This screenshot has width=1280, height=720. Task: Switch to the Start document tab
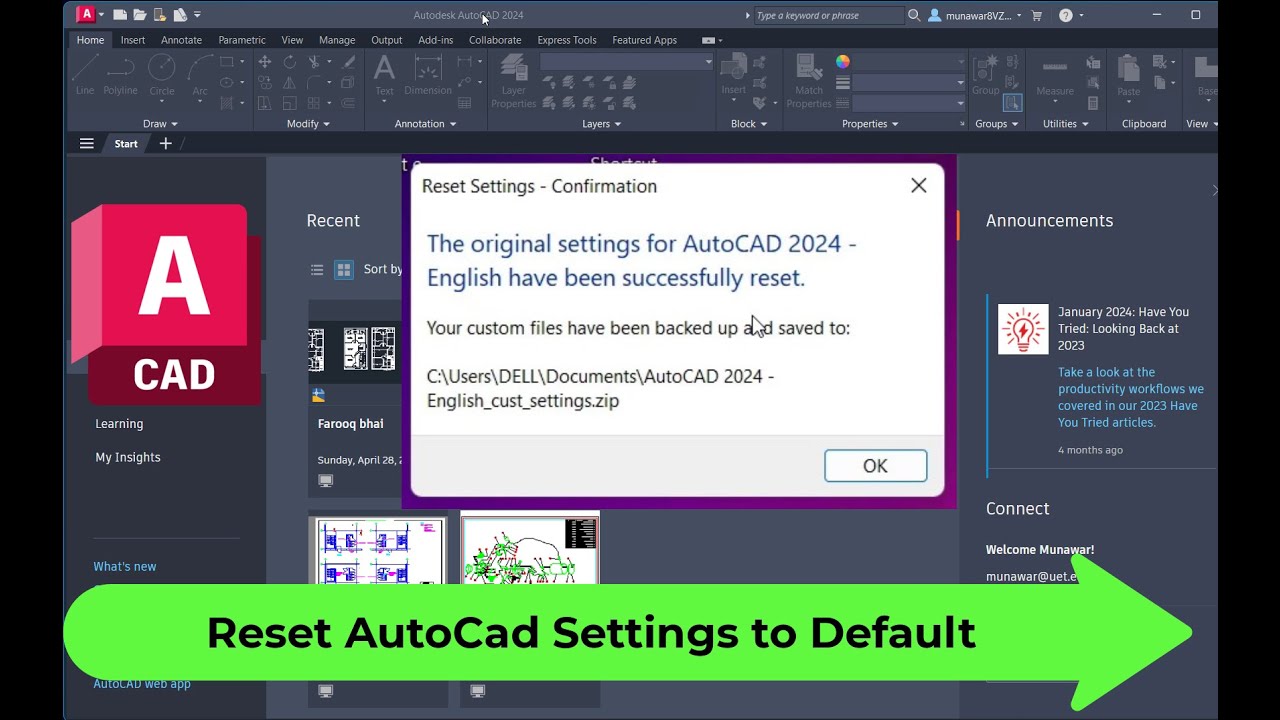pyautogui.click(x=126, y=143)
